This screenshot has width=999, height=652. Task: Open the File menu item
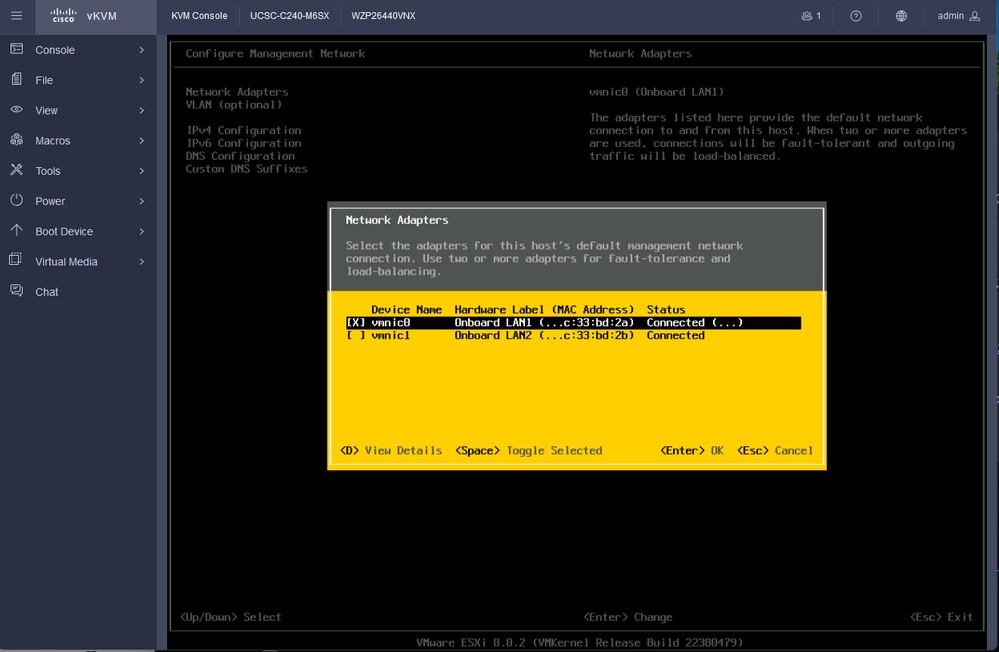(x=78, y=80)
